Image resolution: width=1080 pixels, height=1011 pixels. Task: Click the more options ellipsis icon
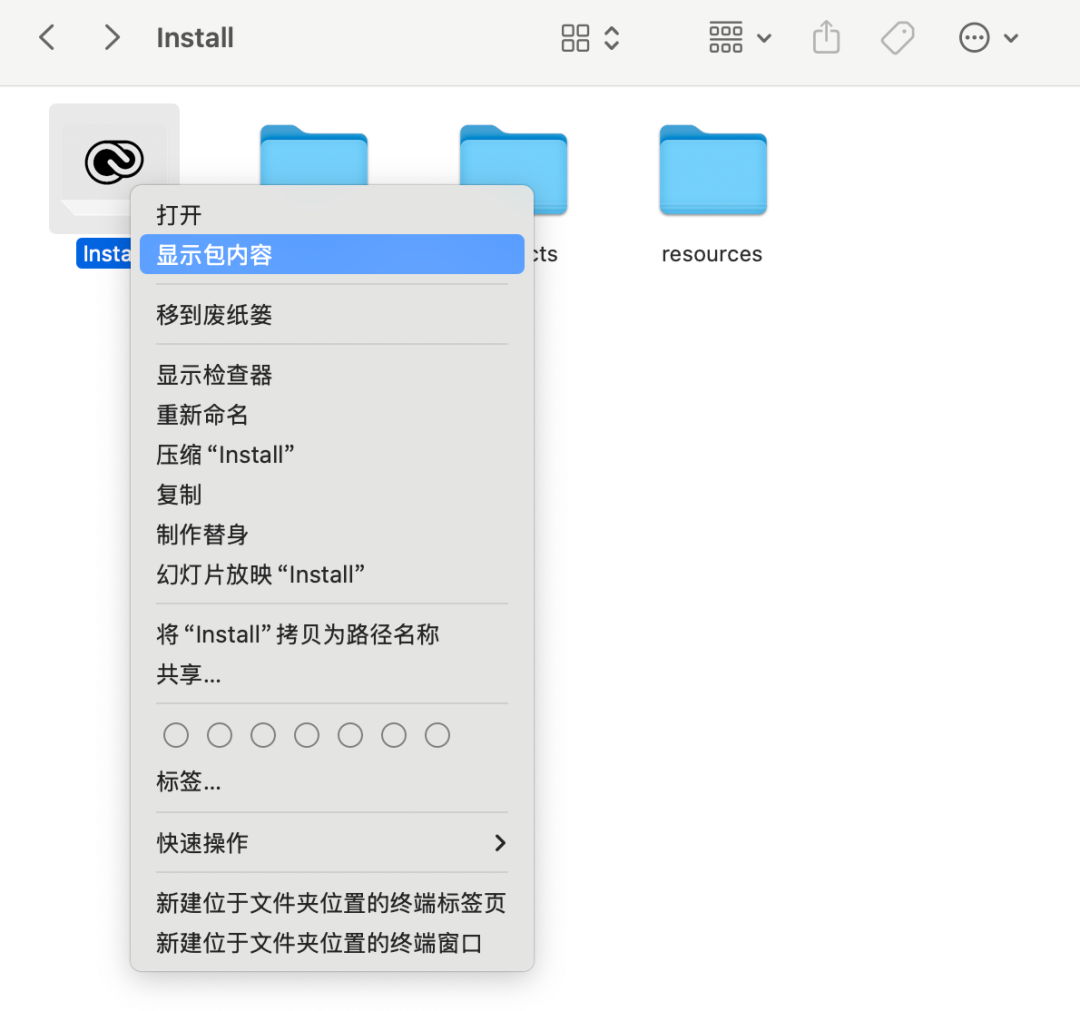coord(973,37)
